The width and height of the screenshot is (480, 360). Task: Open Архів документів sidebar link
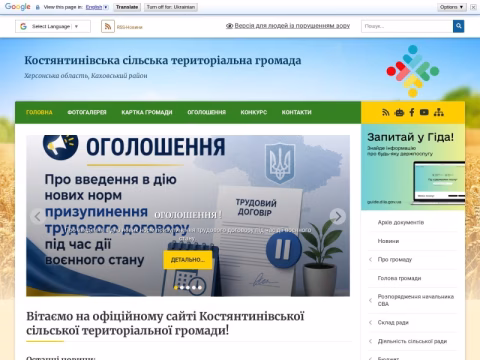pyautogui.click(x=401, y=222)
